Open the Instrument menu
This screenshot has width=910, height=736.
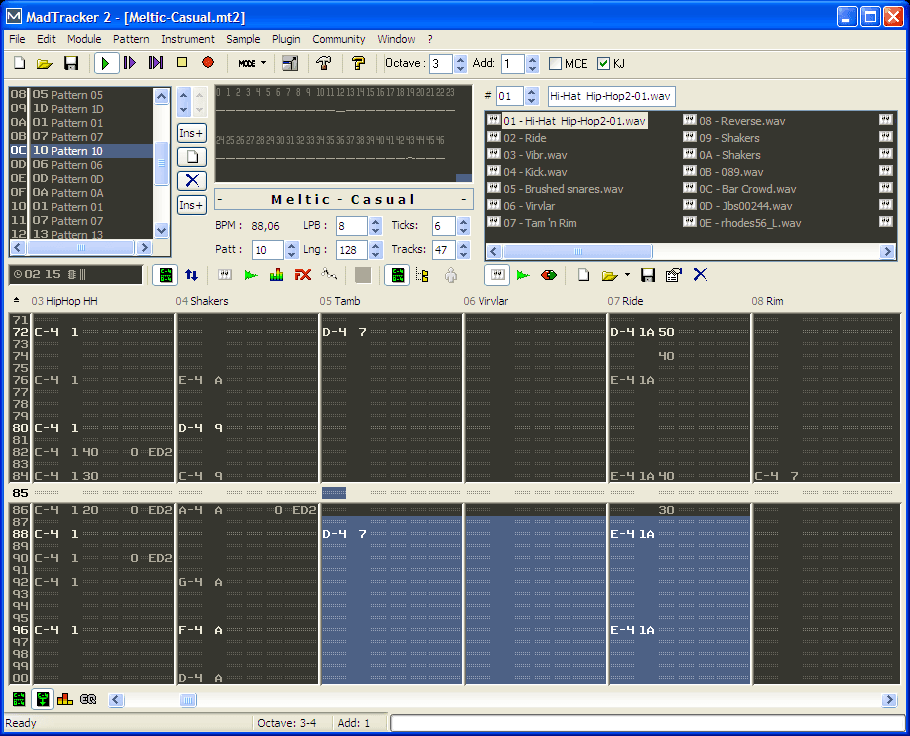(x=188, y=39)
